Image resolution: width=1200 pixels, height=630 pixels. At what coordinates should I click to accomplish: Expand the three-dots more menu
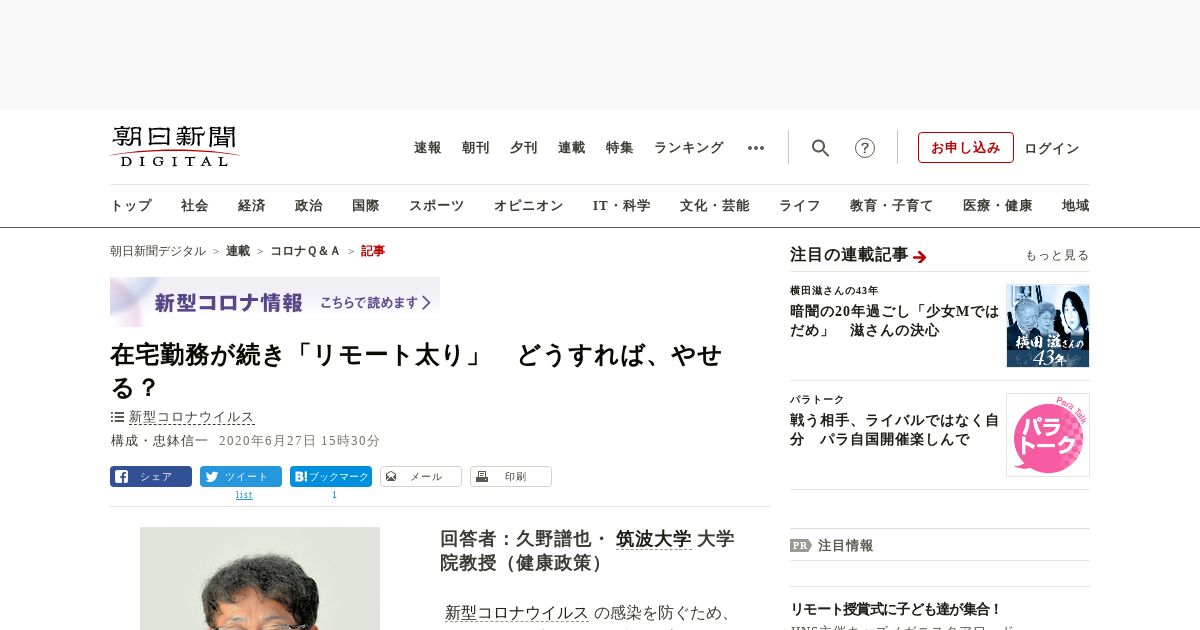pos(756,148)
